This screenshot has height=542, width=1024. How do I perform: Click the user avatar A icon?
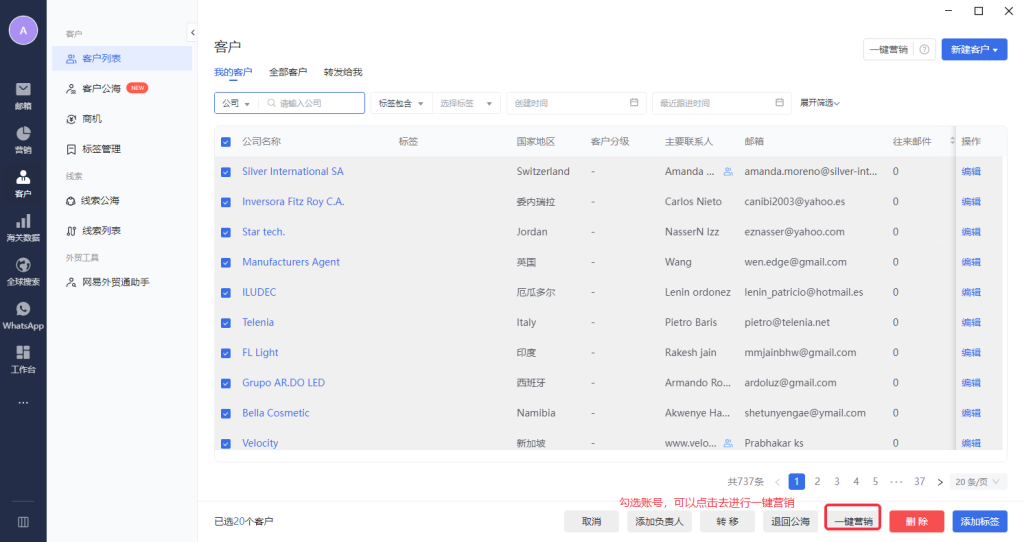[x=23, y=30]
